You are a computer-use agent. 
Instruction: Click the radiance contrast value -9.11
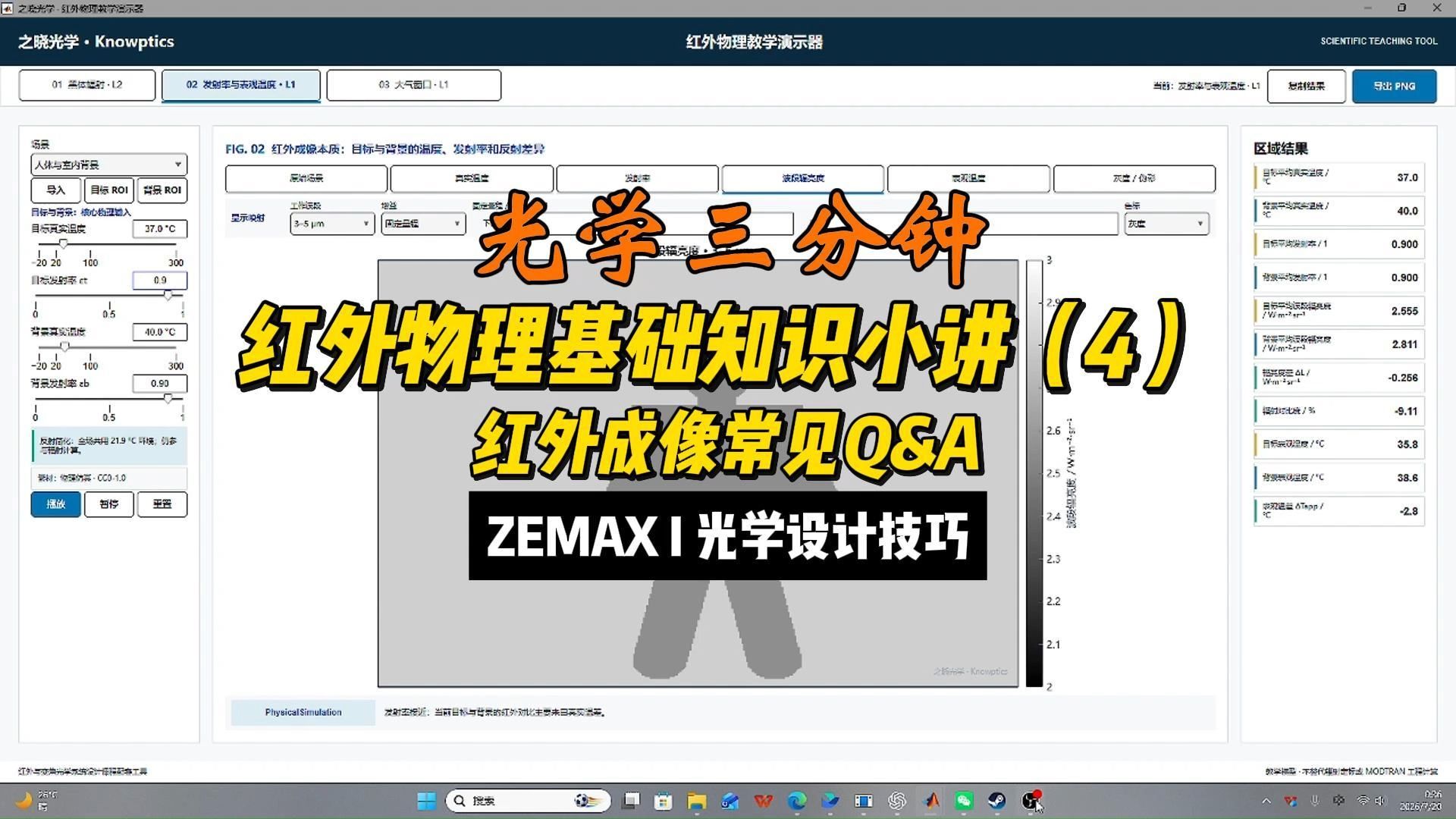[x=1406, y=411]
